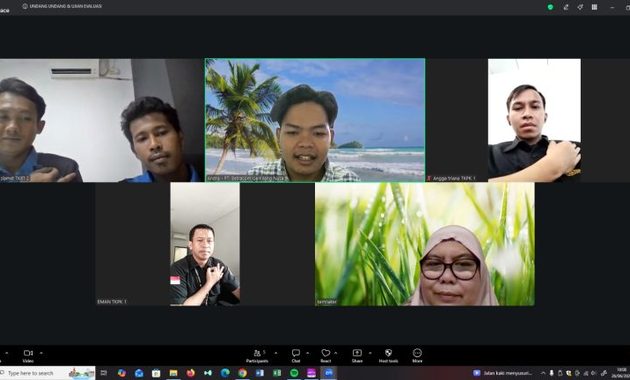
Task: Click the Zoom icon in the taskbar
Action: pos(329,373)
